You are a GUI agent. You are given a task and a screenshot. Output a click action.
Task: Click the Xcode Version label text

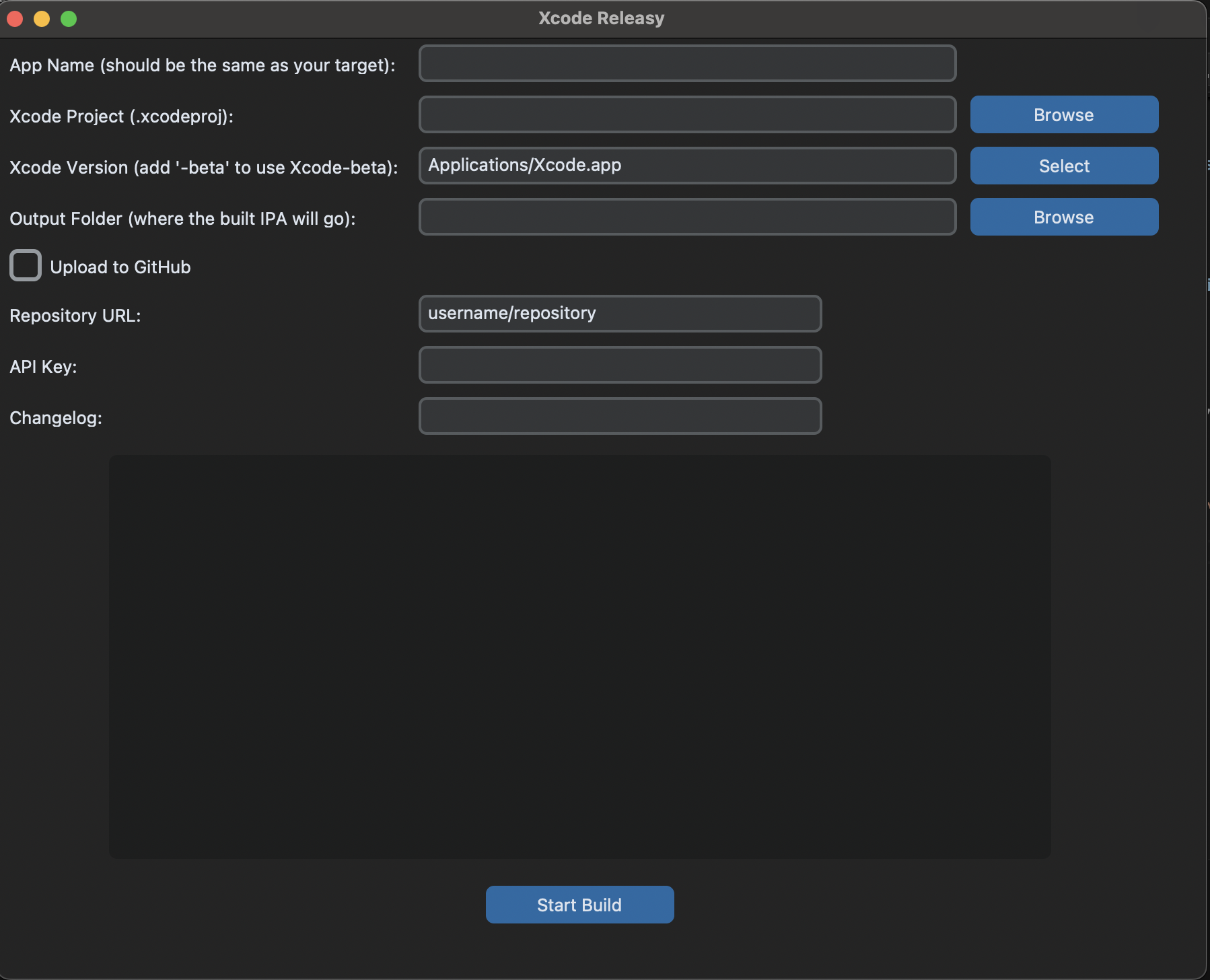click(x=204, y=168)
